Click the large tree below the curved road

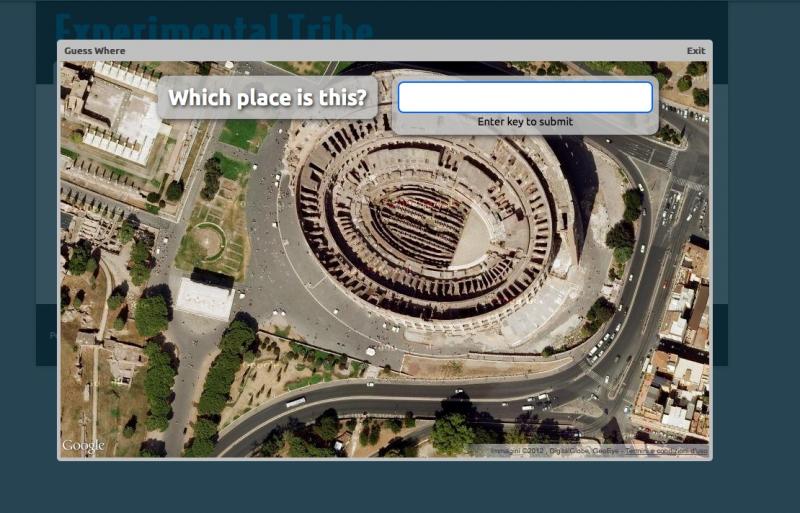[452, 434]
